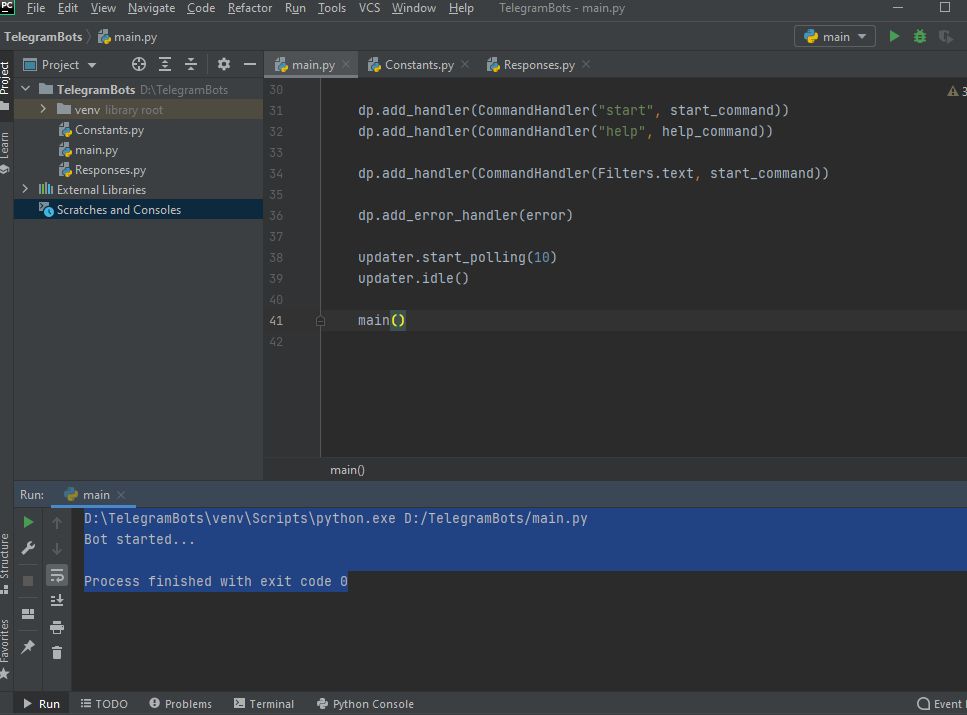Image resolution: width=967 pixels, height=715 pixels.
Task: Toggle scroll to end of console
Action: tap(57, 600)
